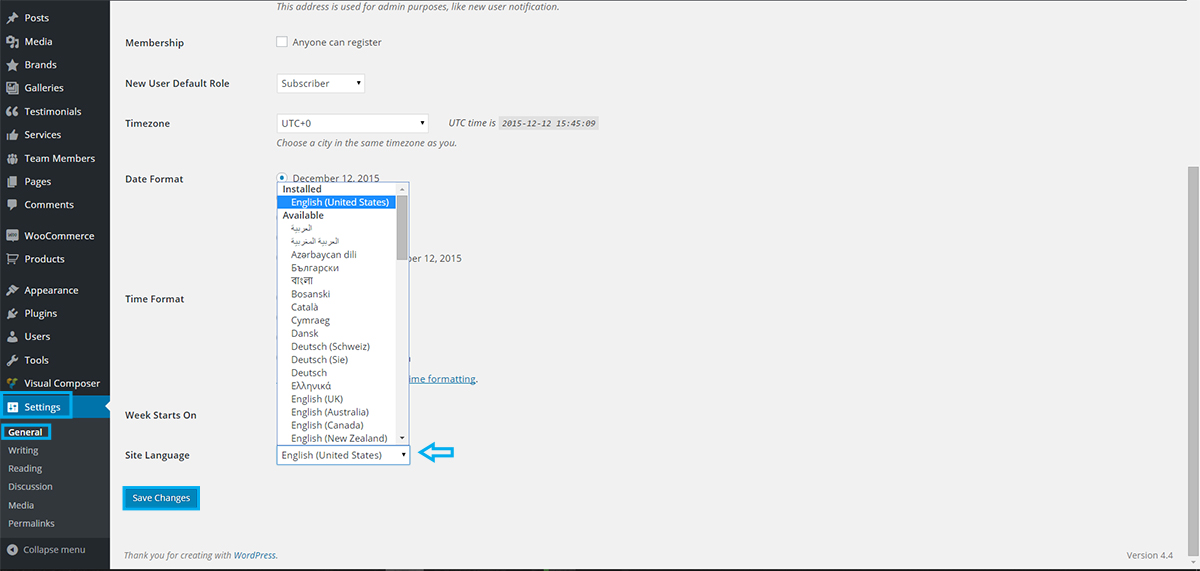Click the Save Changes button
Image resolution: width=1200 pixels, height=571 pixels.
click(x=161, y=498)
